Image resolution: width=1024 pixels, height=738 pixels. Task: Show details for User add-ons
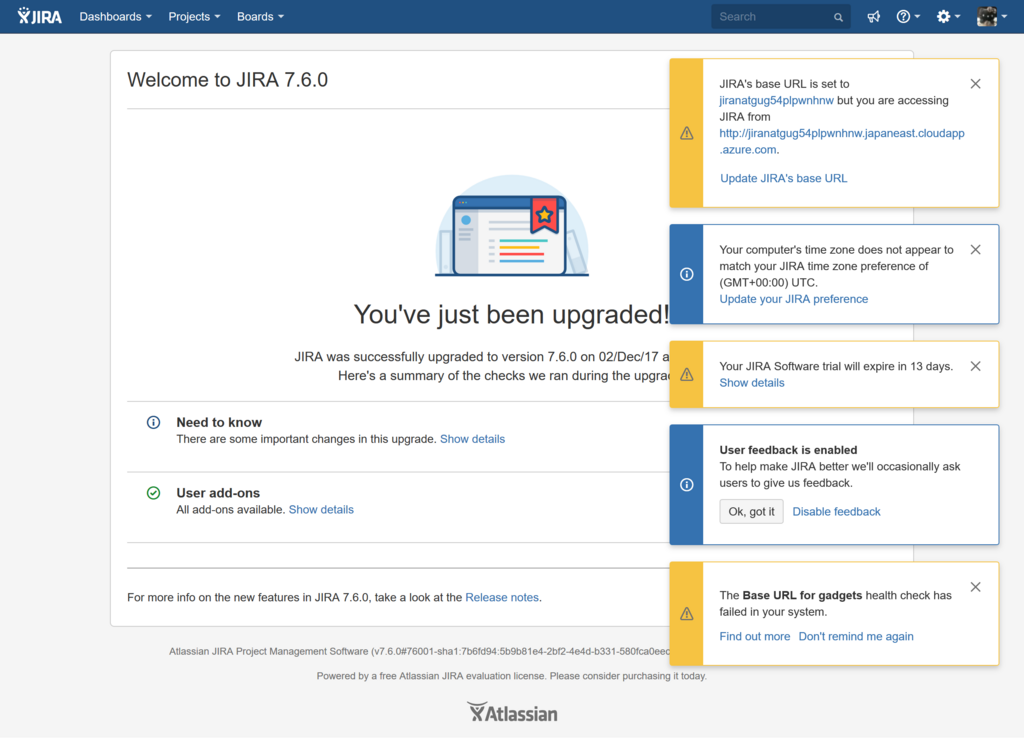click(321, 509)
